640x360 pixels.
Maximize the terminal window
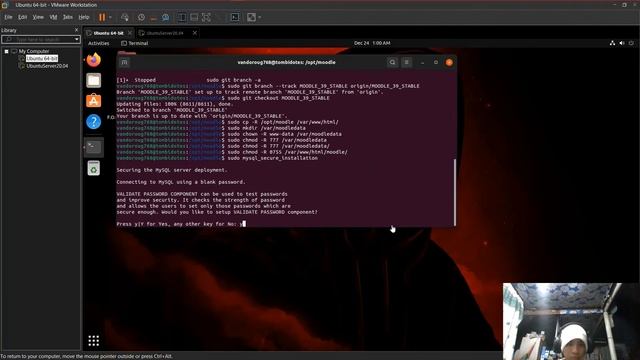point(436,62)
